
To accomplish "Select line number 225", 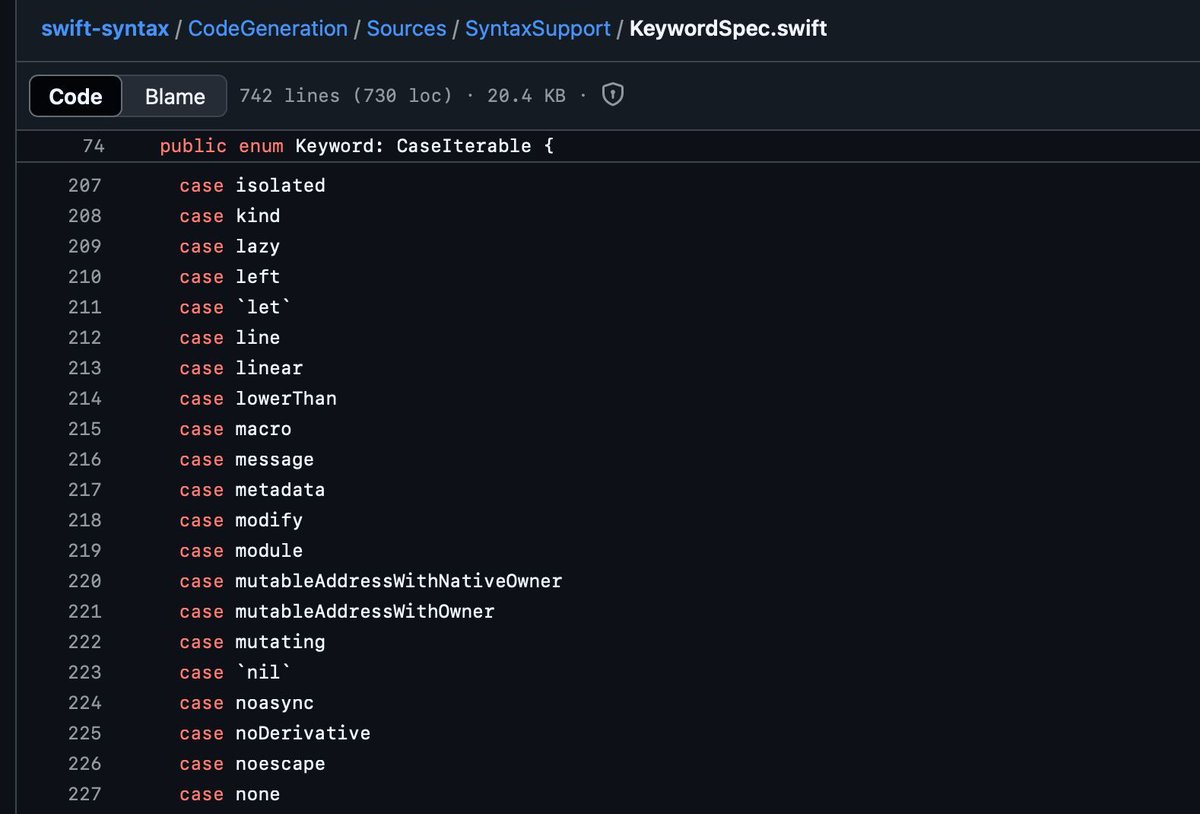I will point(85,733).
